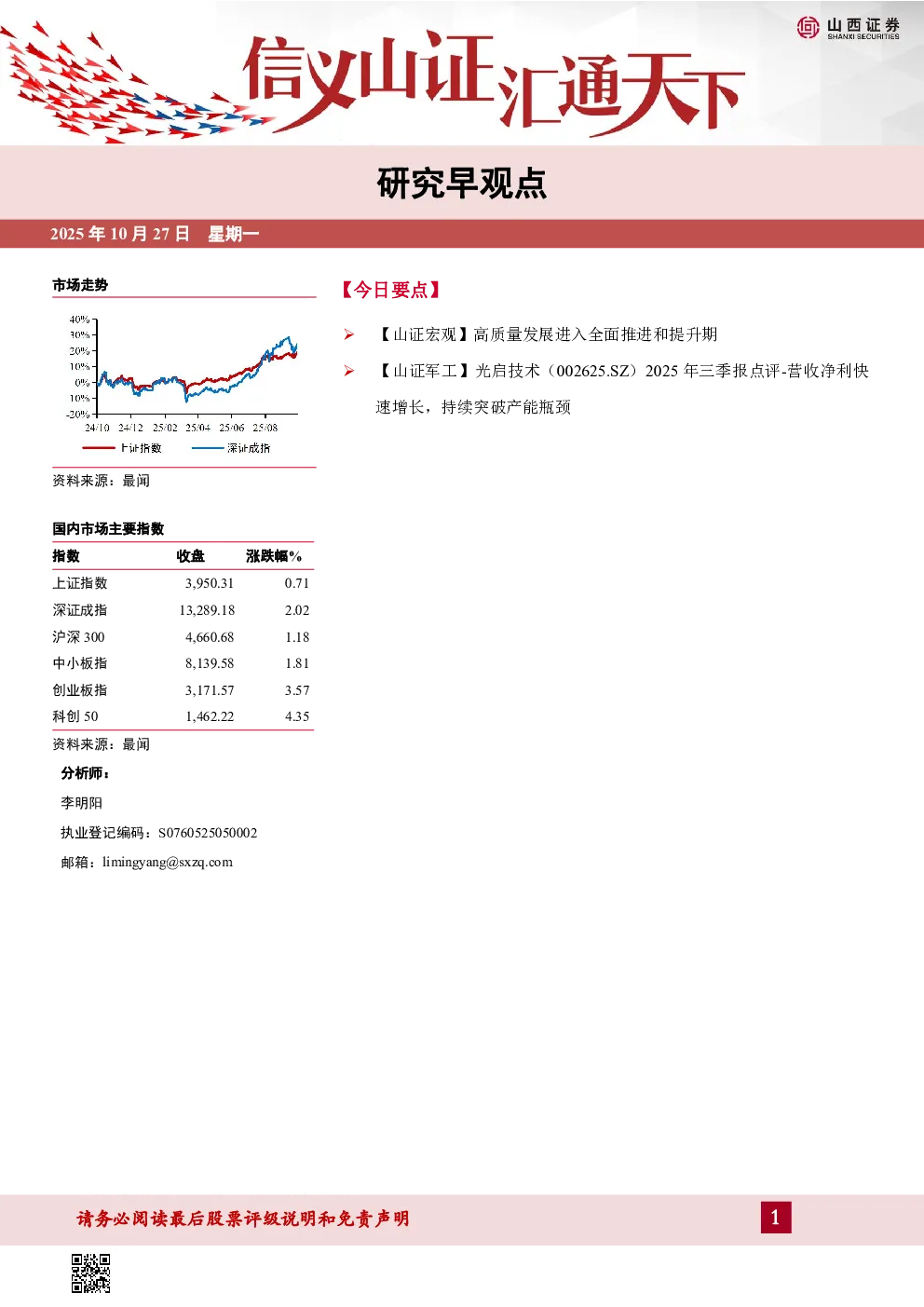The image size is (924, 1307).
Task: Open the 山证宏观 高质量发展 headline
Action: (x=546, y=334)
